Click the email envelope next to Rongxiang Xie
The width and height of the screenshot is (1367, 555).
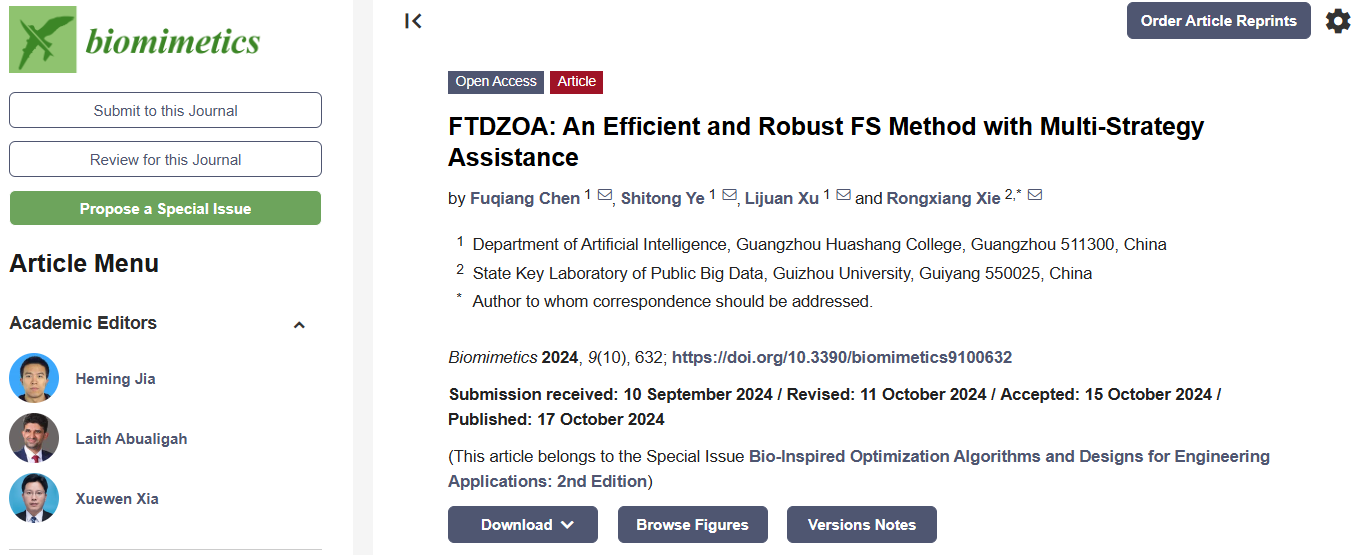point(1035,196)
